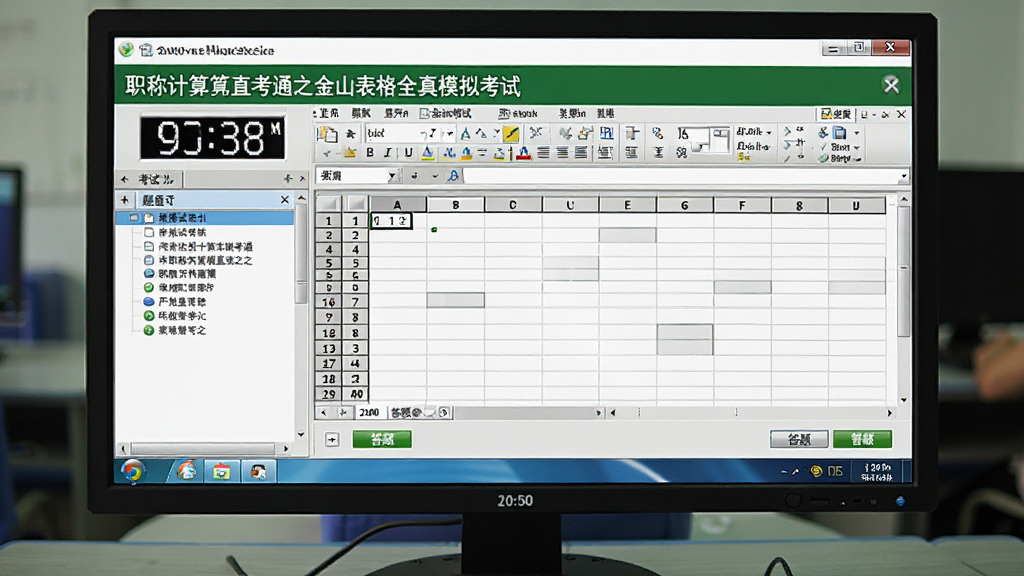
Task: Expand the formula bar with its arrow
Action: [903, 176]
